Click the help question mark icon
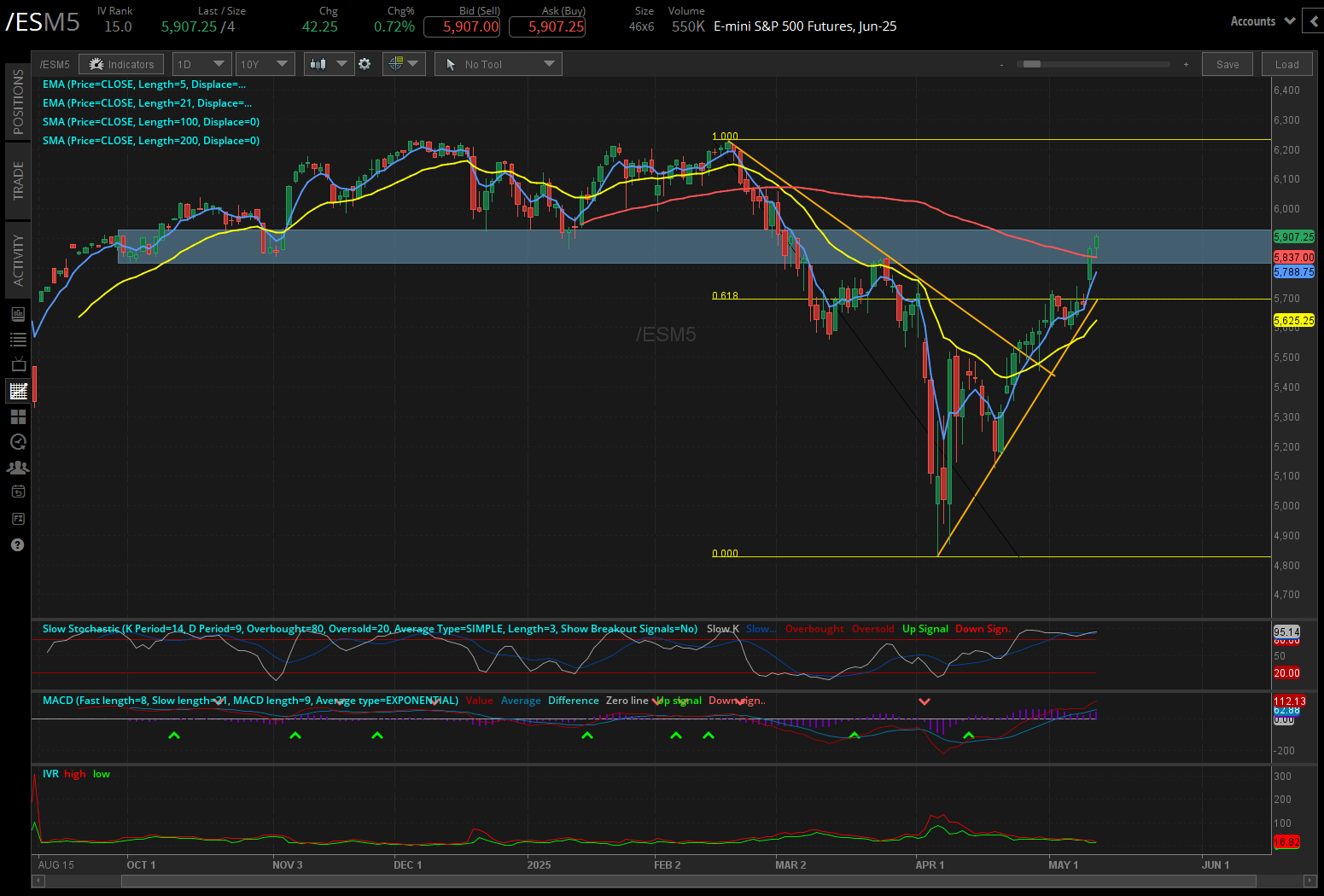Image resolution: width=1324 pixels, height=896 pixels. pos(17,544)
